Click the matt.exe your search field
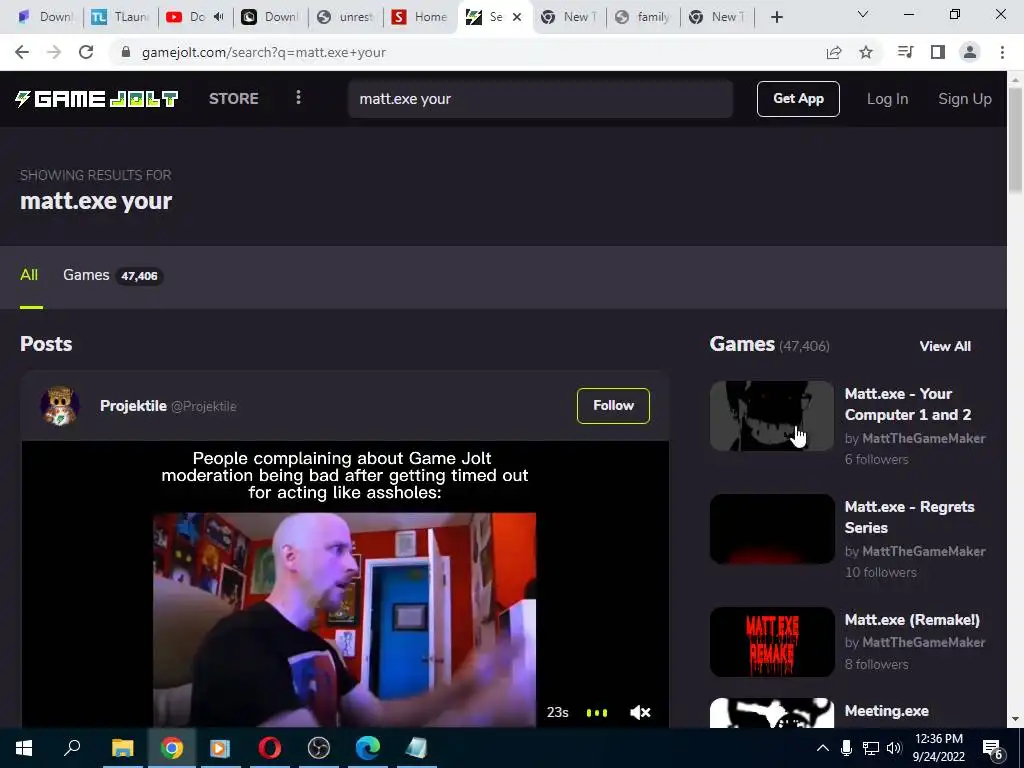 pos(540,99)
